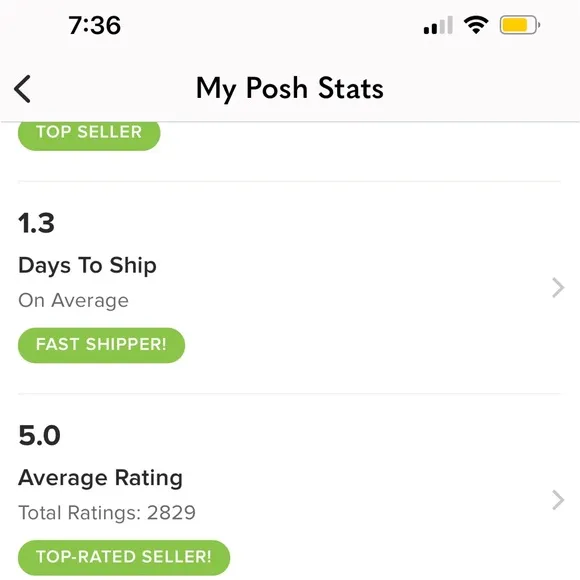Go back using the left arrow
The image size is (580, 580).
click(x=22, y=89)
